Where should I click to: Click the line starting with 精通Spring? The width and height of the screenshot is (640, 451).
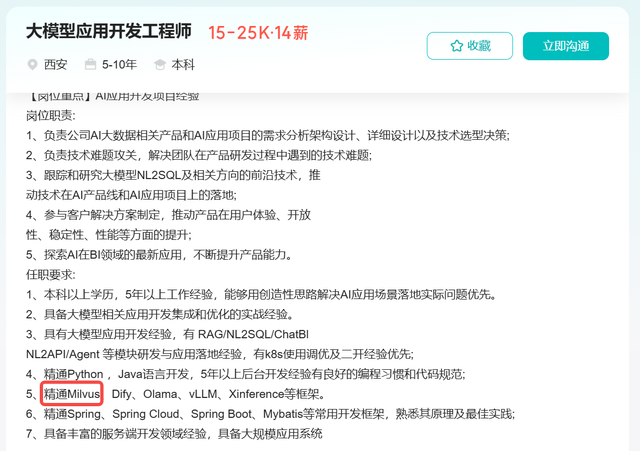pyautogui.click(x=270, y=414)
